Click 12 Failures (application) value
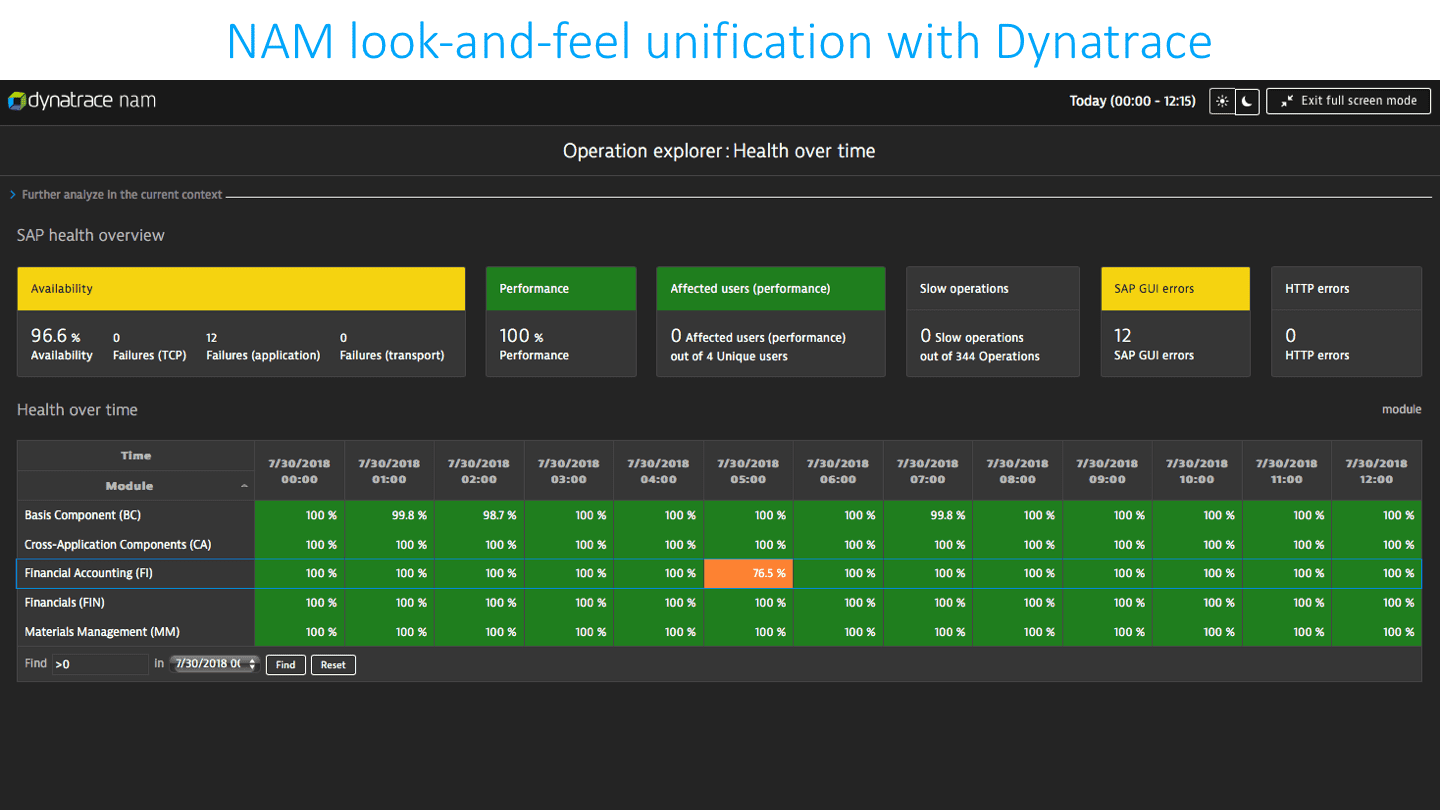The height and width of the screenshot is (810, 1440). coord(263,347)
